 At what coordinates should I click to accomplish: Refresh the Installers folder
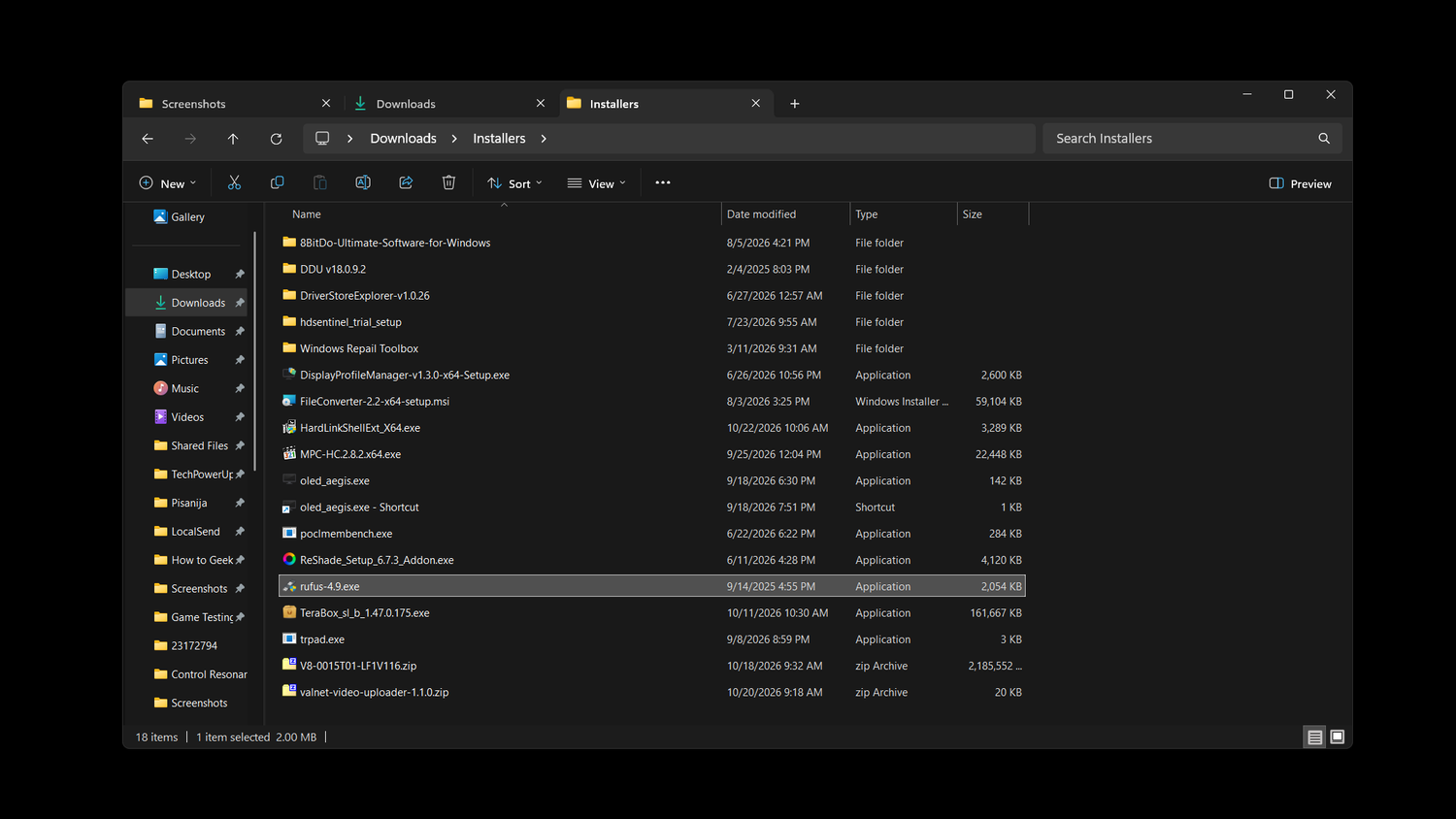coord(276,139)
